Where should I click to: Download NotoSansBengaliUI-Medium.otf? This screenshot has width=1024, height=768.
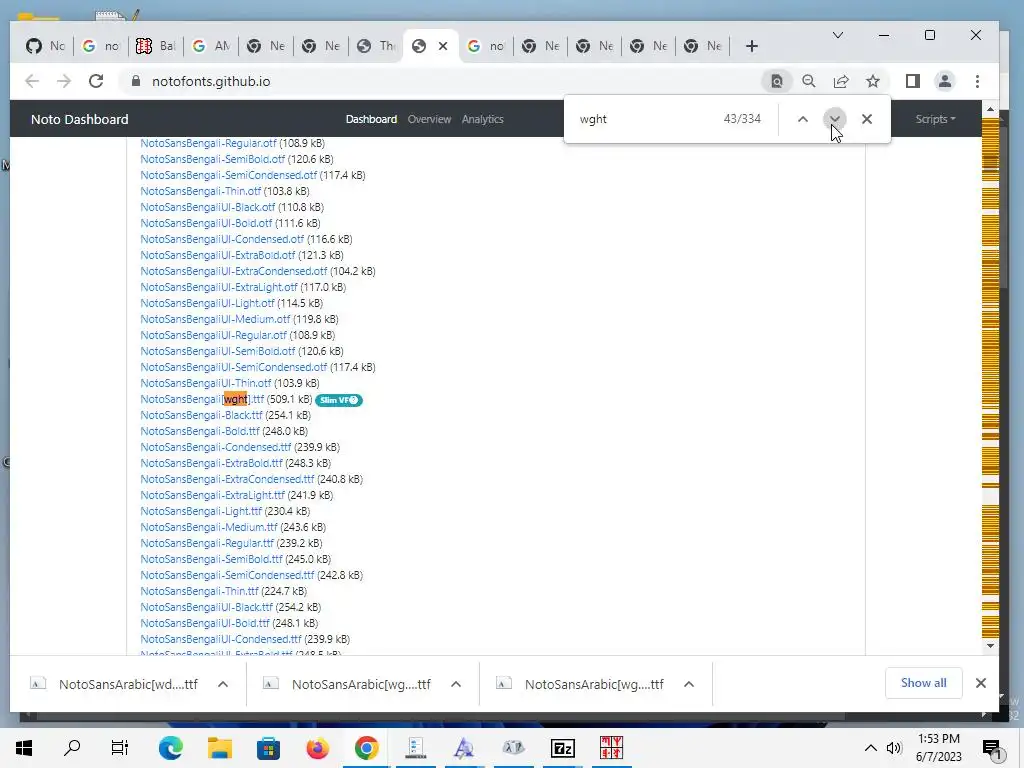[x=215, y=319]
